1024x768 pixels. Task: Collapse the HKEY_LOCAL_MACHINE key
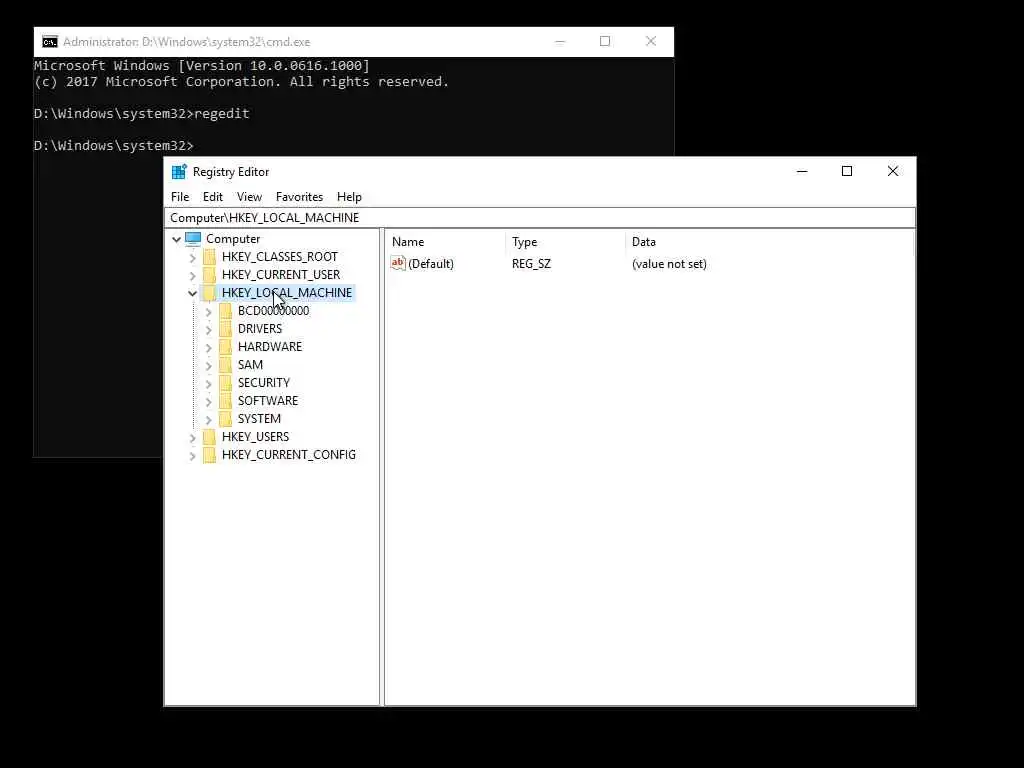(x=193, y=293)
